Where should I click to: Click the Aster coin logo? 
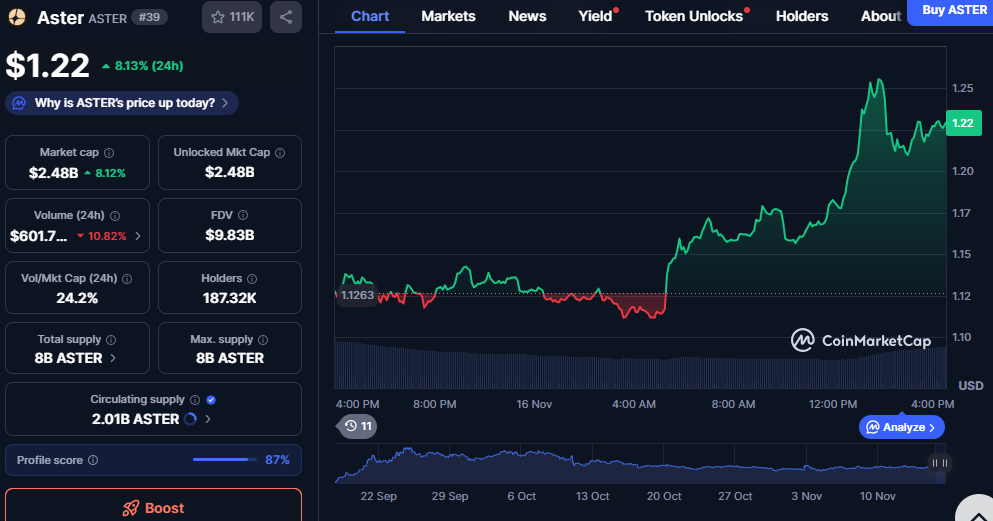pyautogui.click(x=17, y=17)
